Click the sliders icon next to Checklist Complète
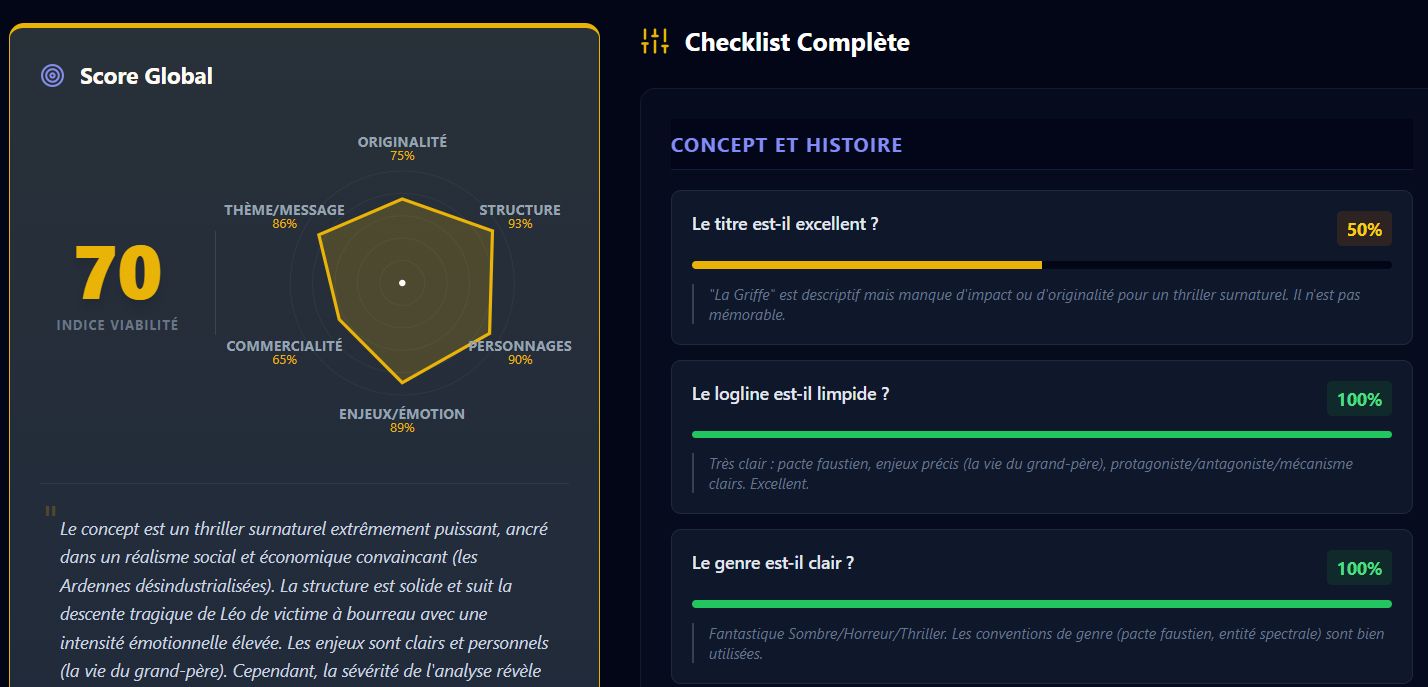The width and height of the screenshot is (1428, 687). click(653, 42)
